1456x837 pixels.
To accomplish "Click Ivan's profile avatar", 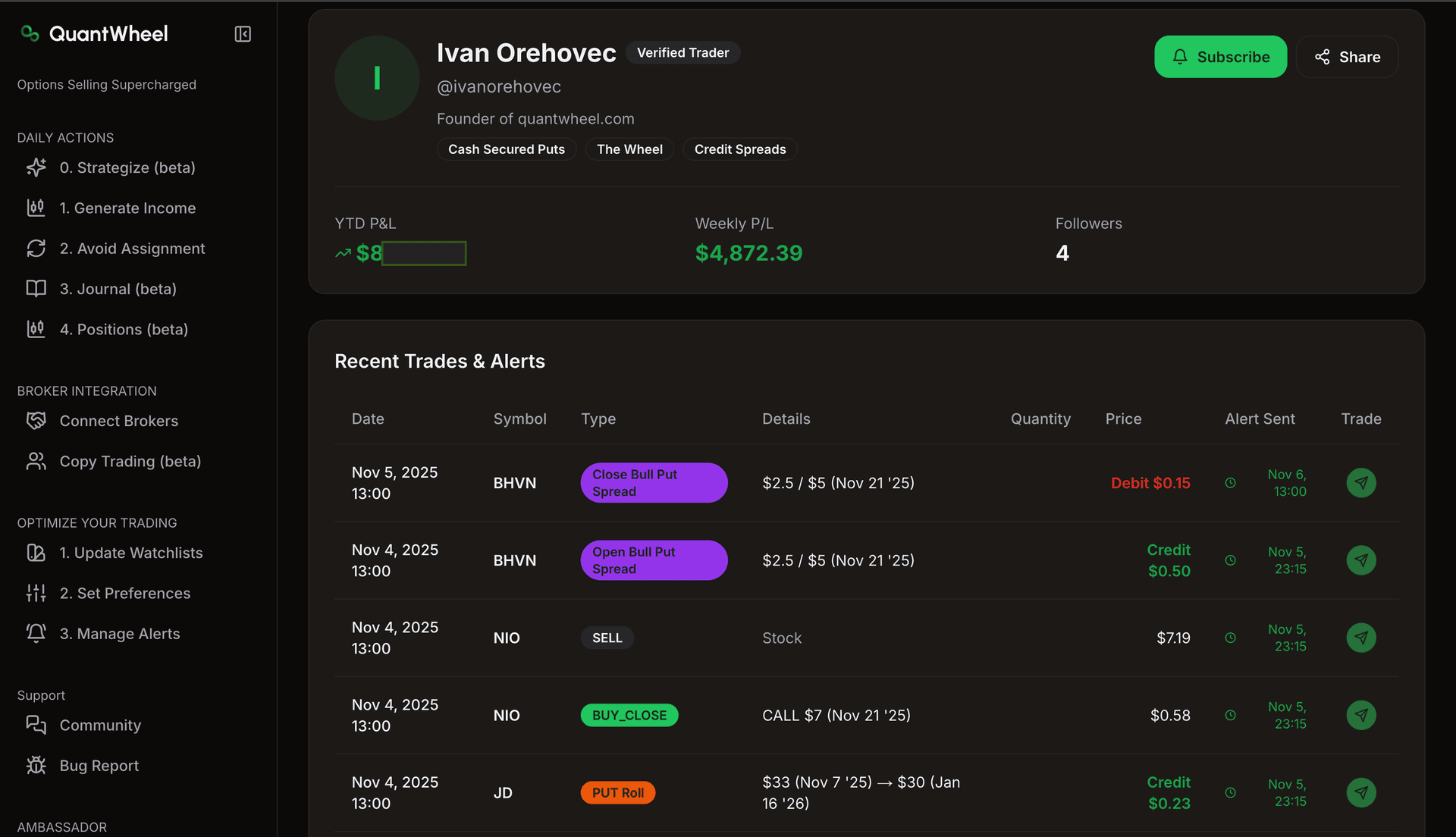I will 376,77.
